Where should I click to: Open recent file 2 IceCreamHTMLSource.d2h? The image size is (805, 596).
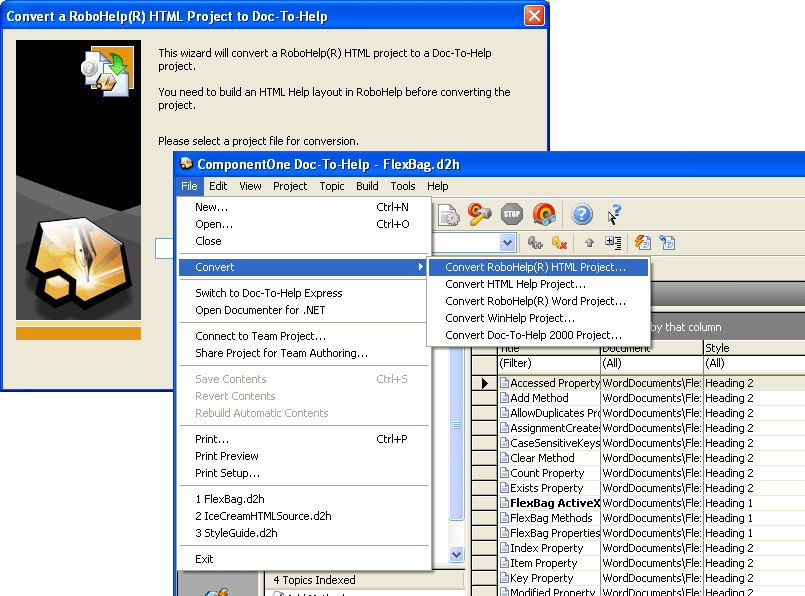pos(303,516)
